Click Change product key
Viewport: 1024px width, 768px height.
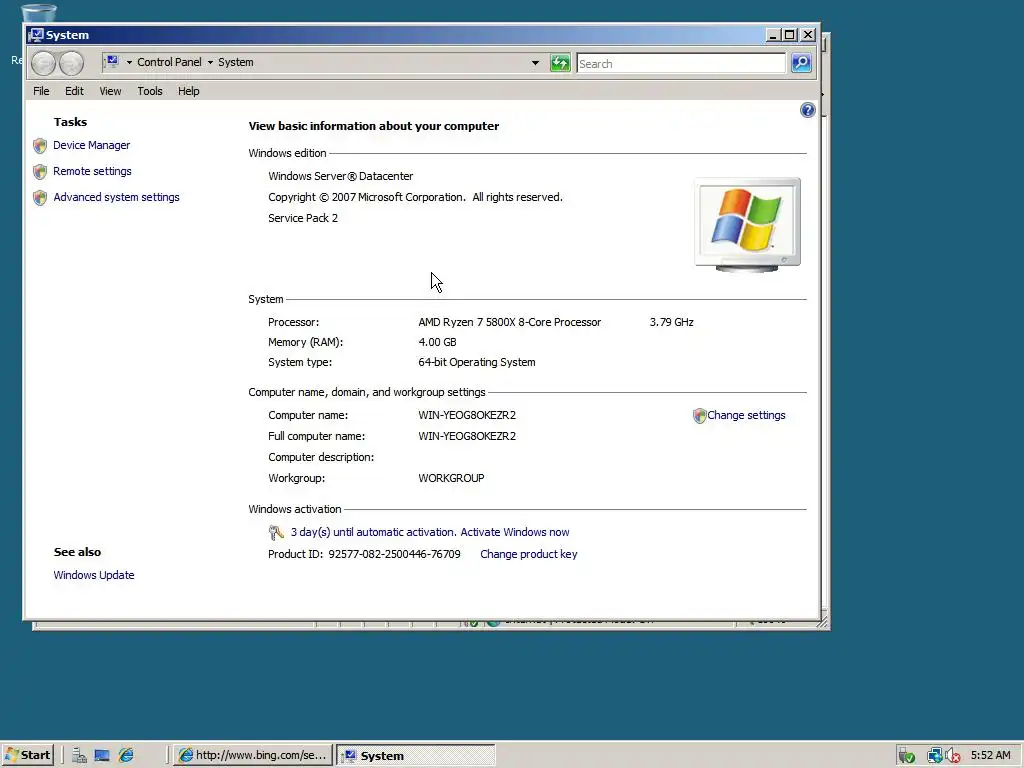(x=528, y=554)
